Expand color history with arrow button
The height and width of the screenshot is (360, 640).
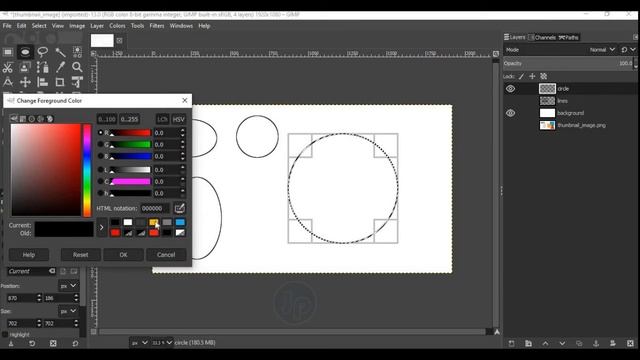[102, 227]
